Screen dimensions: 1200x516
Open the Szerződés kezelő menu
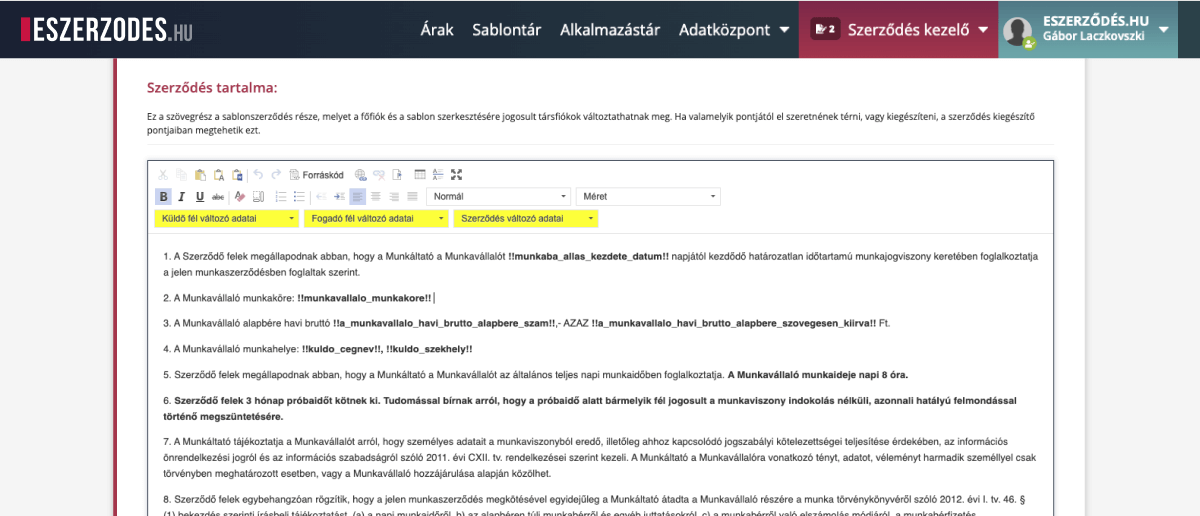coord(898,29)
